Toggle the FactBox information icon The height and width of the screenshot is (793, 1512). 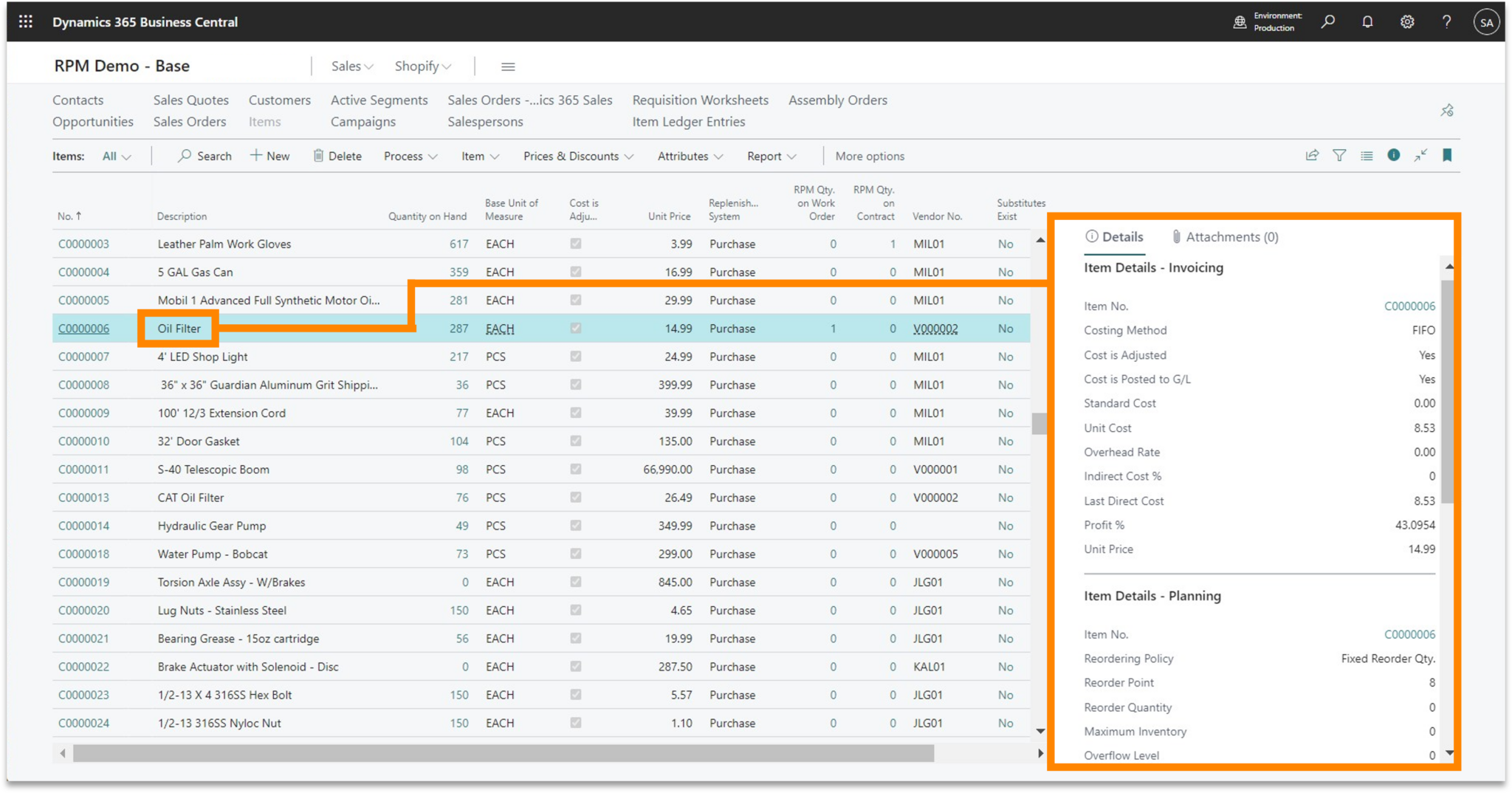click(x=1393, y=155)
